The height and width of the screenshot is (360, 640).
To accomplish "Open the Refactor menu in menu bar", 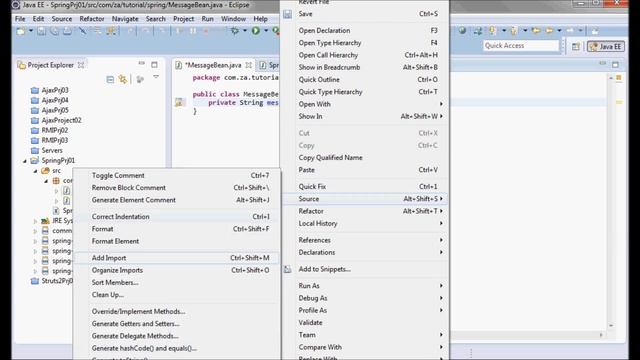I will [x=92, y=19].
